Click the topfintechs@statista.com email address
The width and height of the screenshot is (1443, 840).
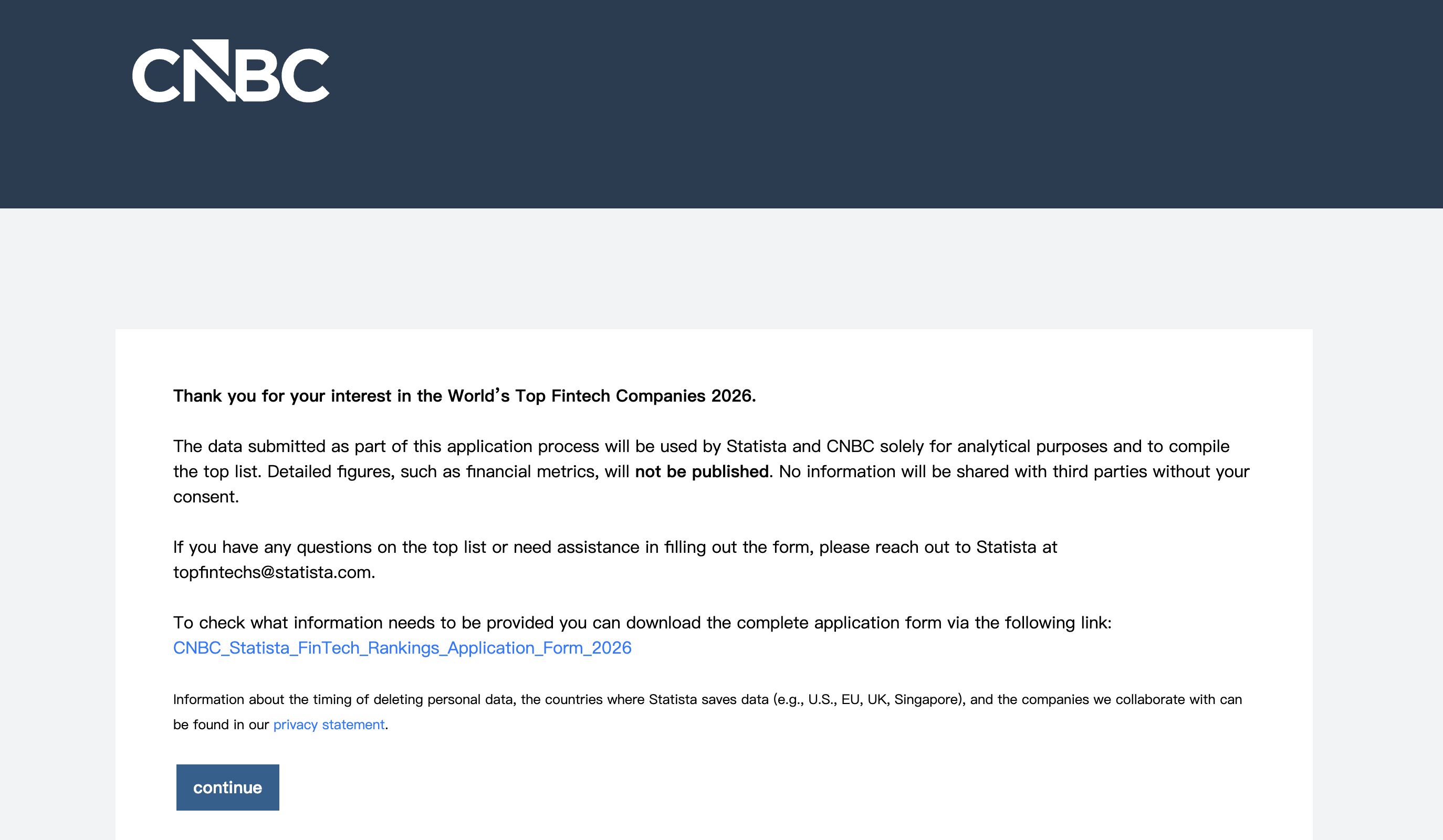273,572
